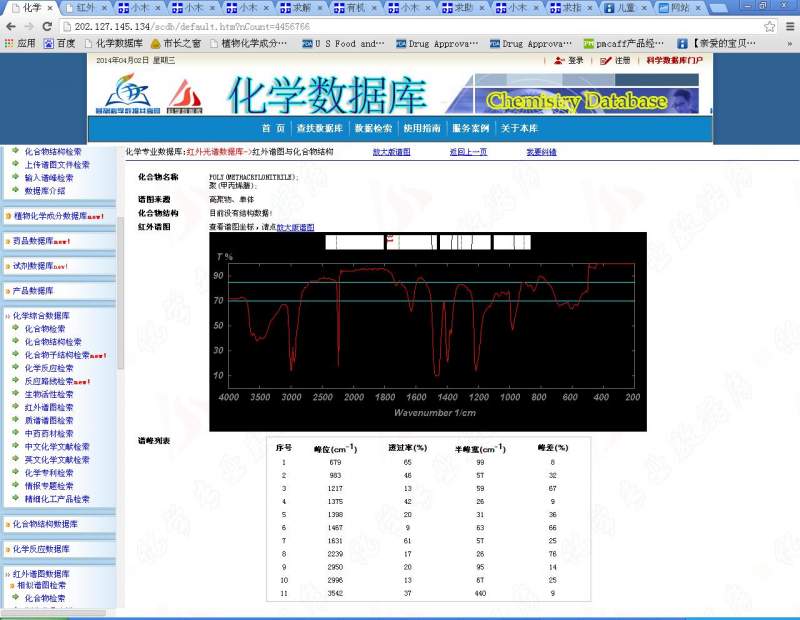The height and width of the screenshot is (620, 800).
Task: Switch to the 儿童 browser tab
Action: coord(626,8)
